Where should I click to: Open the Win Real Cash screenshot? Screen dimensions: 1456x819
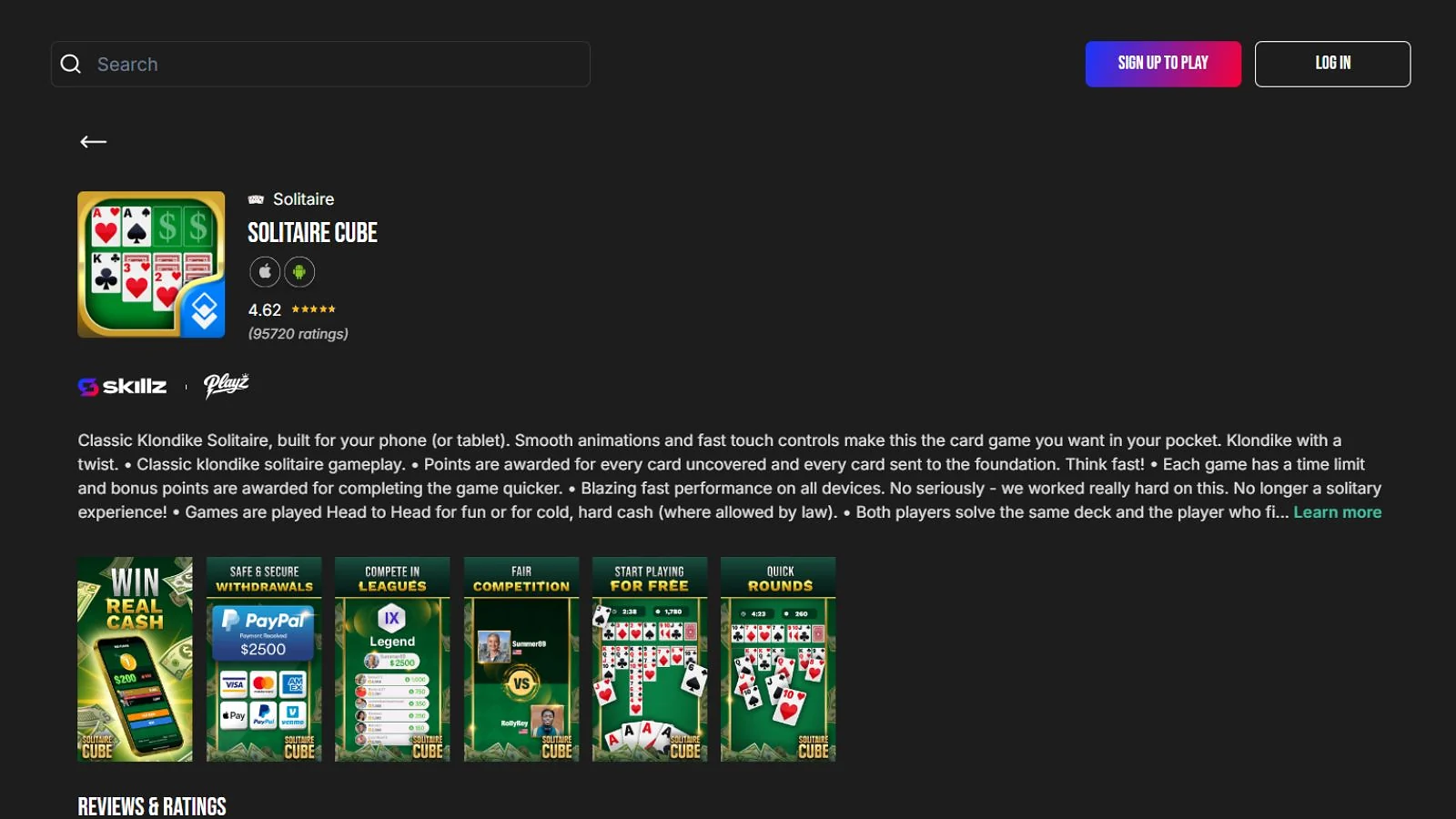tap(135, 659)
